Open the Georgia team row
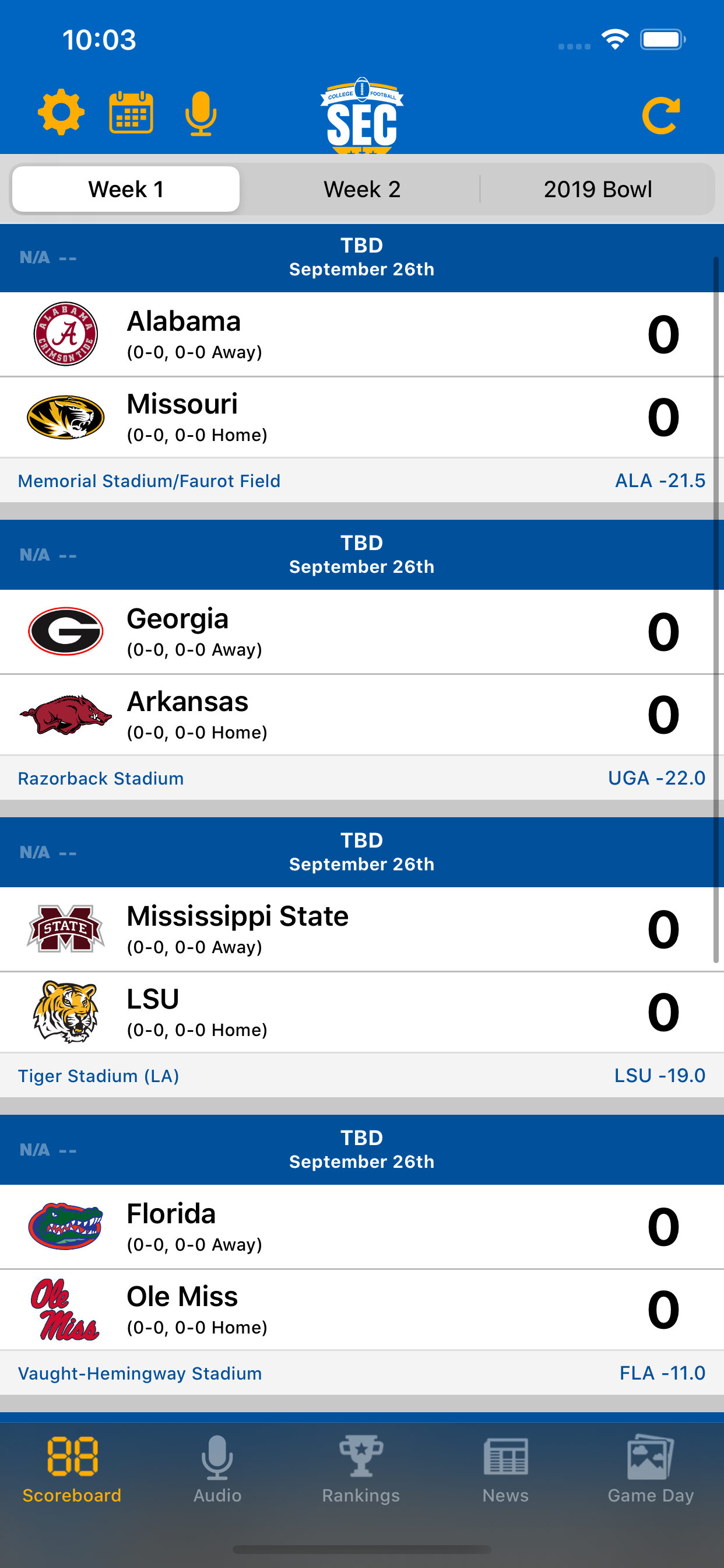 click(362, 632)
